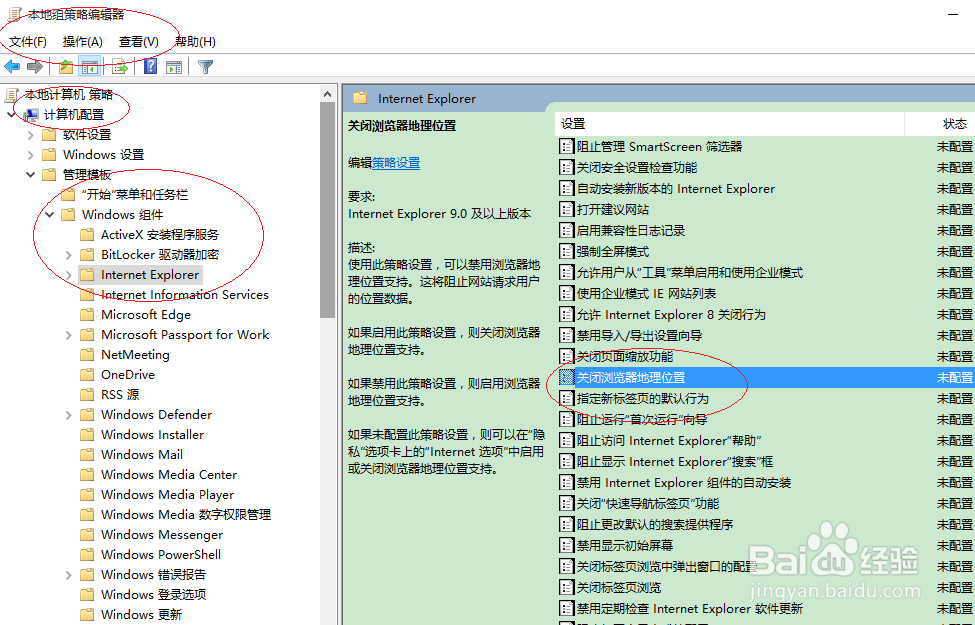Viewport: 975px width, 625px height.
Task: Click policy icon beside 禁用显示初始屏幕
Action: 566,545
